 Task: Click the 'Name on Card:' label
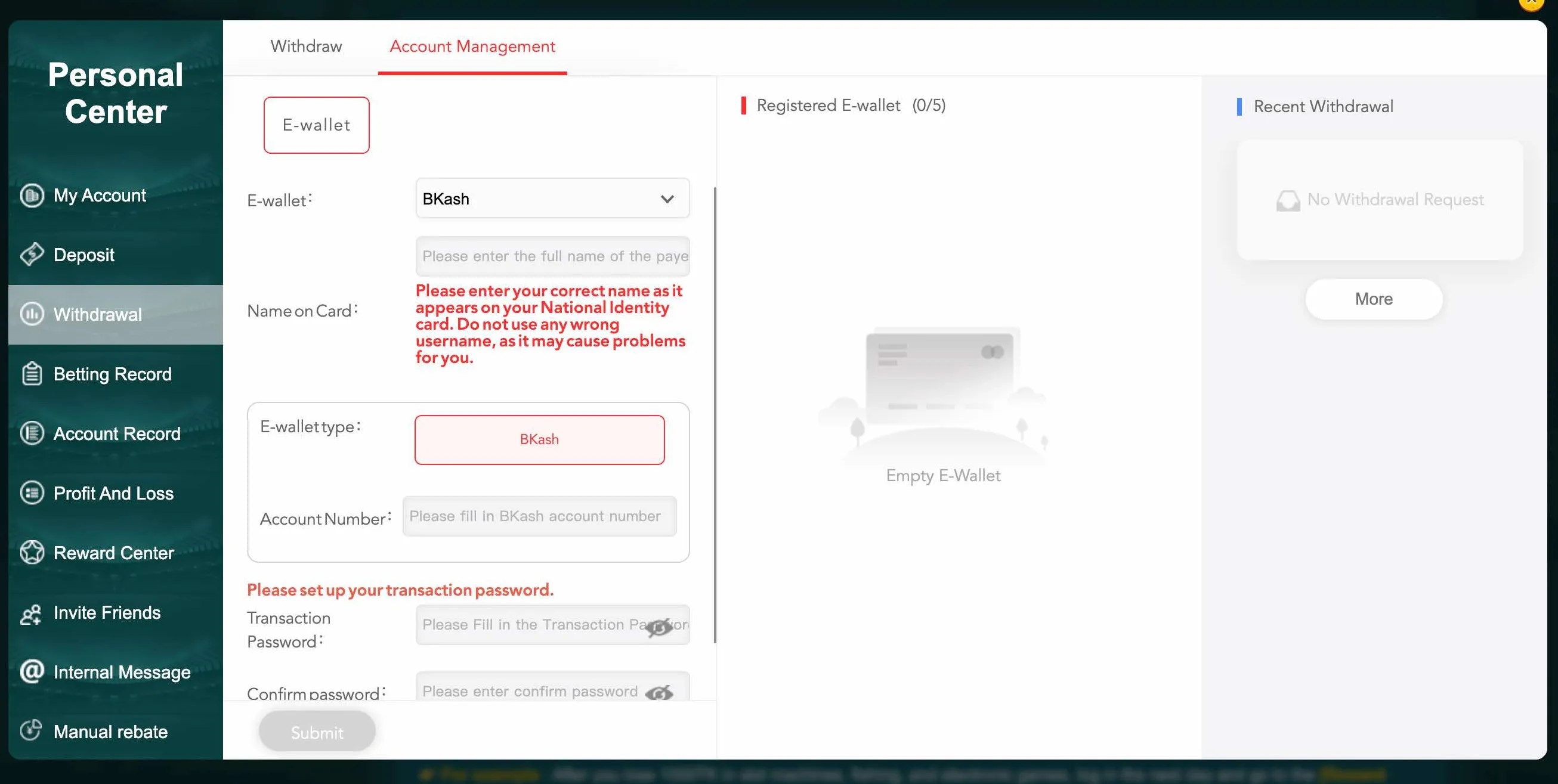click(302, 311)
